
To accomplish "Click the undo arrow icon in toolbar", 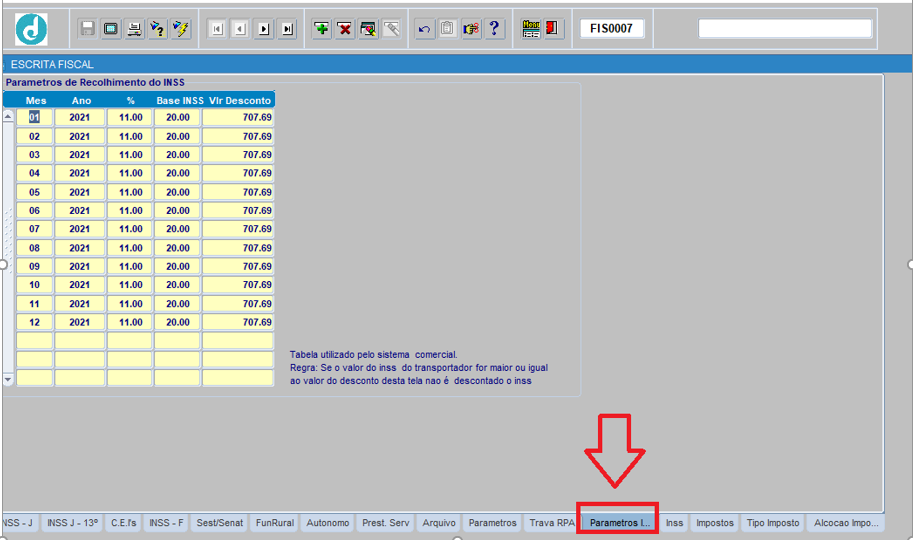I will click(424, 29).
